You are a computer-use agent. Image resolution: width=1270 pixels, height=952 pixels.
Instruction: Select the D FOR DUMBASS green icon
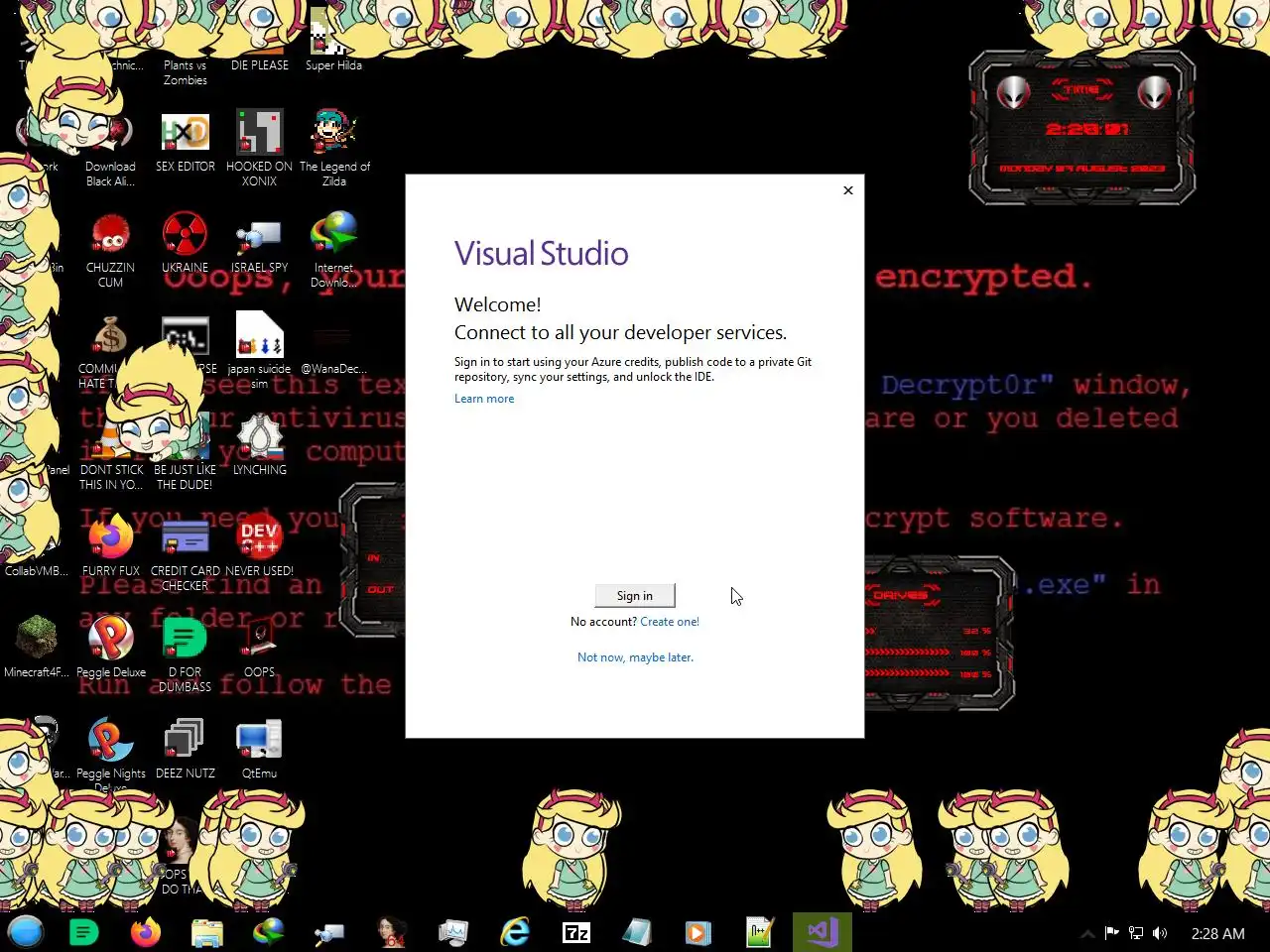(x=185, y=654)
